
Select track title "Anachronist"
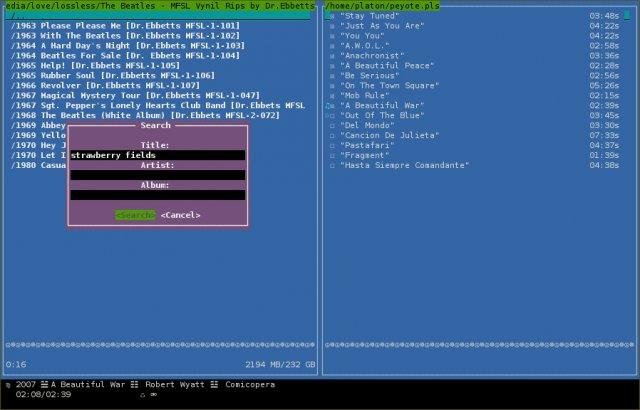372,56
